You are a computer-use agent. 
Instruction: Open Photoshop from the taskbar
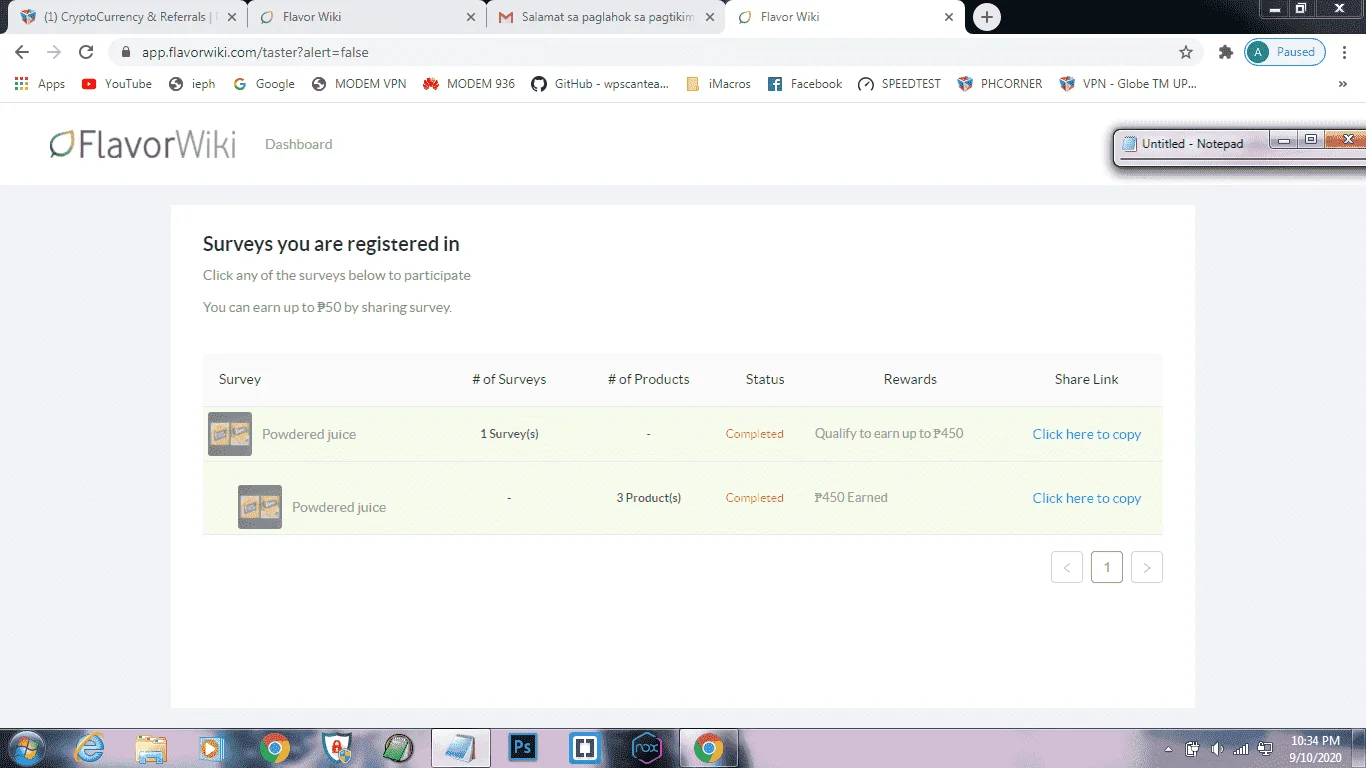coord(522,748)
